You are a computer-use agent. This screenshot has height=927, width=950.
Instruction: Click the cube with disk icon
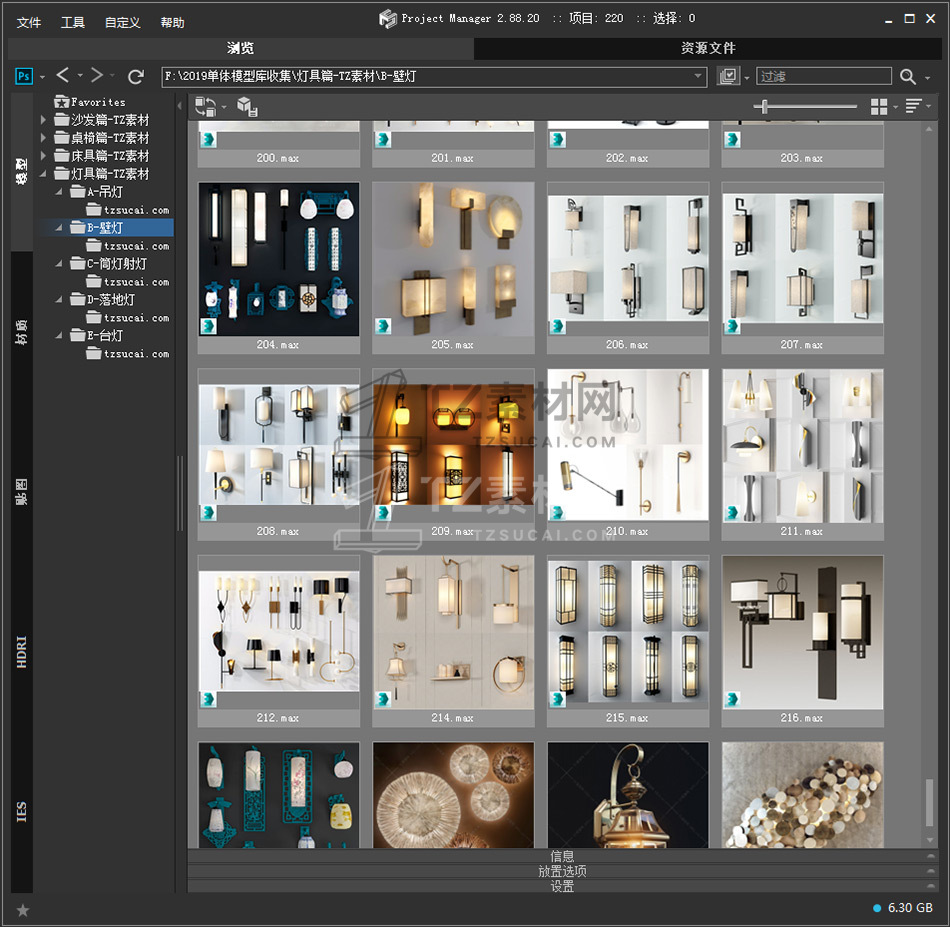[x=247, y=106]
